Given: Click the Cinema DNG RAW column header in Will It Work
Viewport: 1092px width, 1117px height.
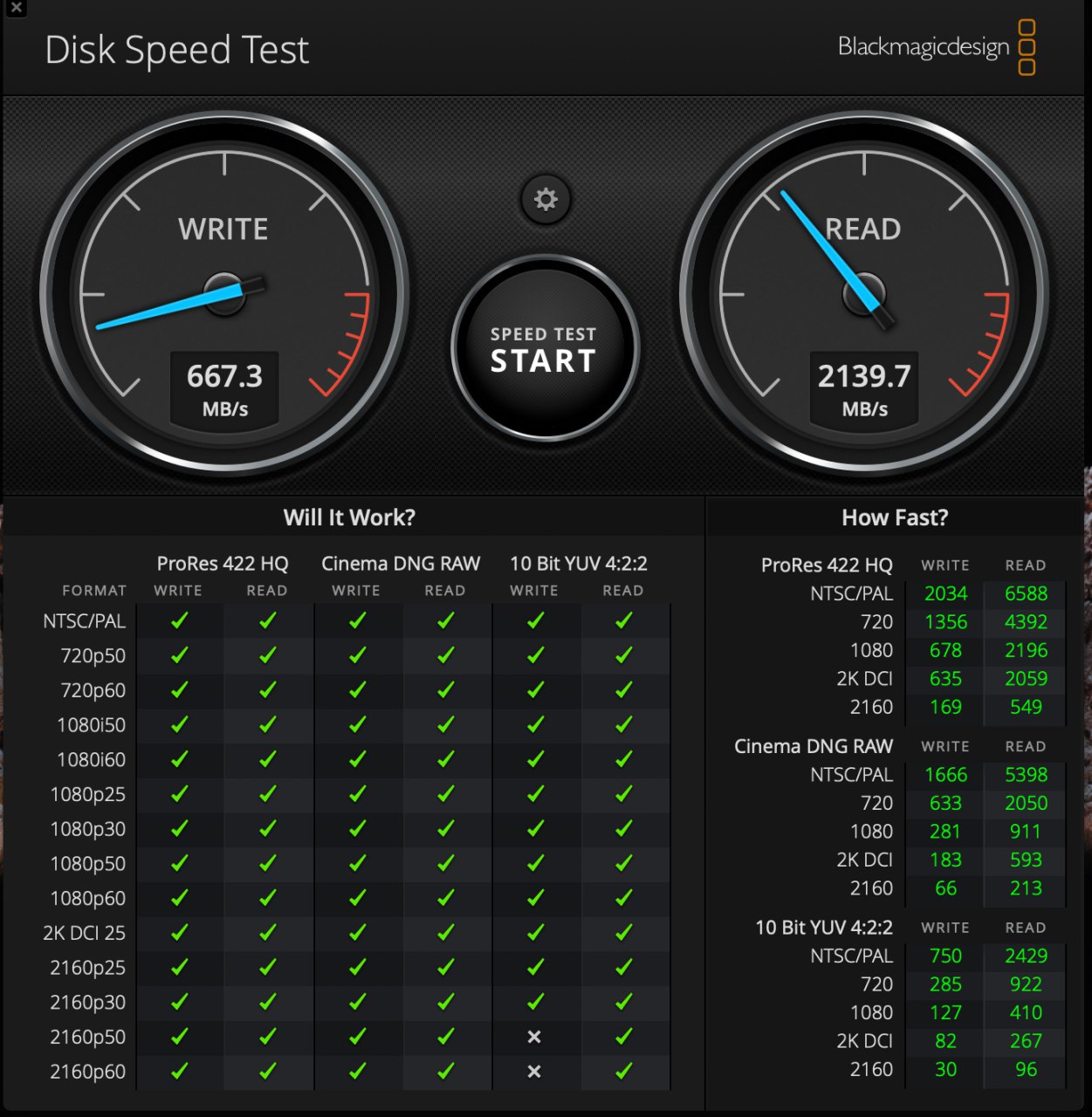Looking at the screenshot, I should click(x=401, y=564).
